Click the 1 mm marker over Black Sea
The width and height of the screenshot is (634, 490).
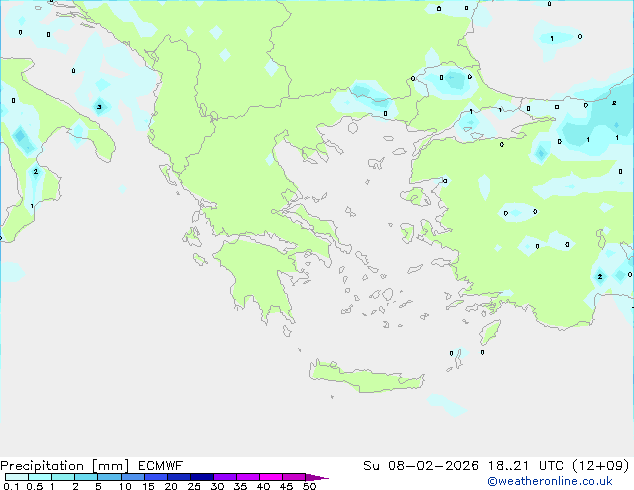551,38
